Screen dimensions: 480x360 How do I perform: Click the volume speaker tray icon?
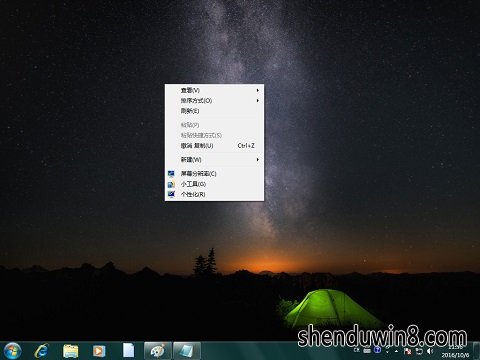[430, 351]
